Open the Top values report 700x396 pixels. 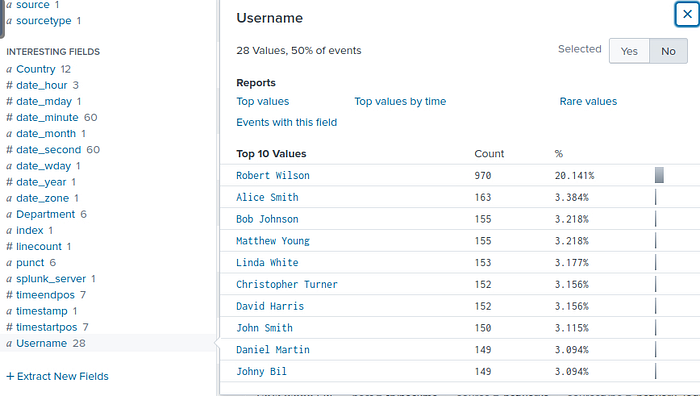pos(262,101)
